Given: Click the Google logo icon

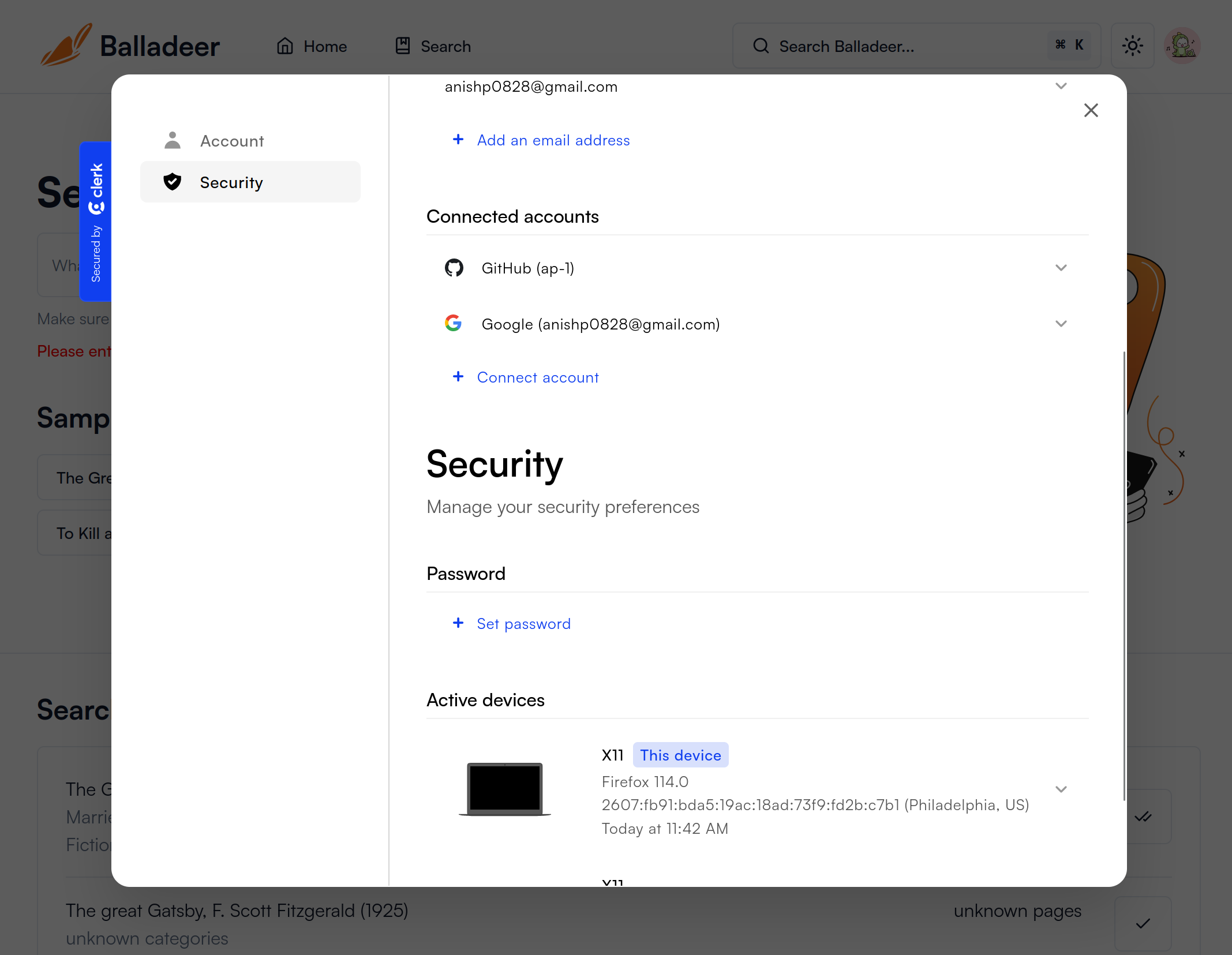Looking at the screenshot, I should click(x=454, y=323).
